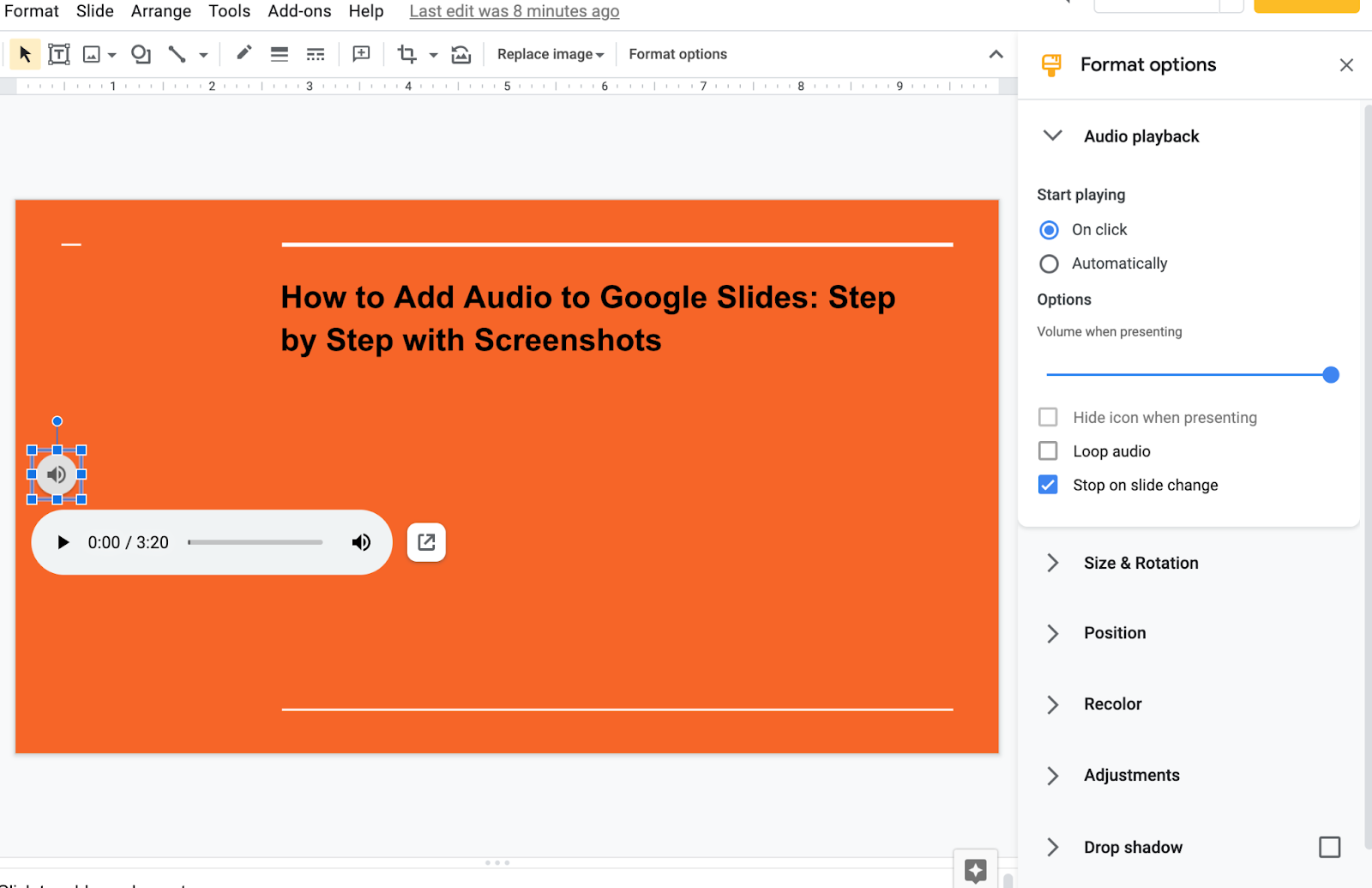Open the Tools menu
Viewport: 1372px width, 888px height.
[229, 11]
